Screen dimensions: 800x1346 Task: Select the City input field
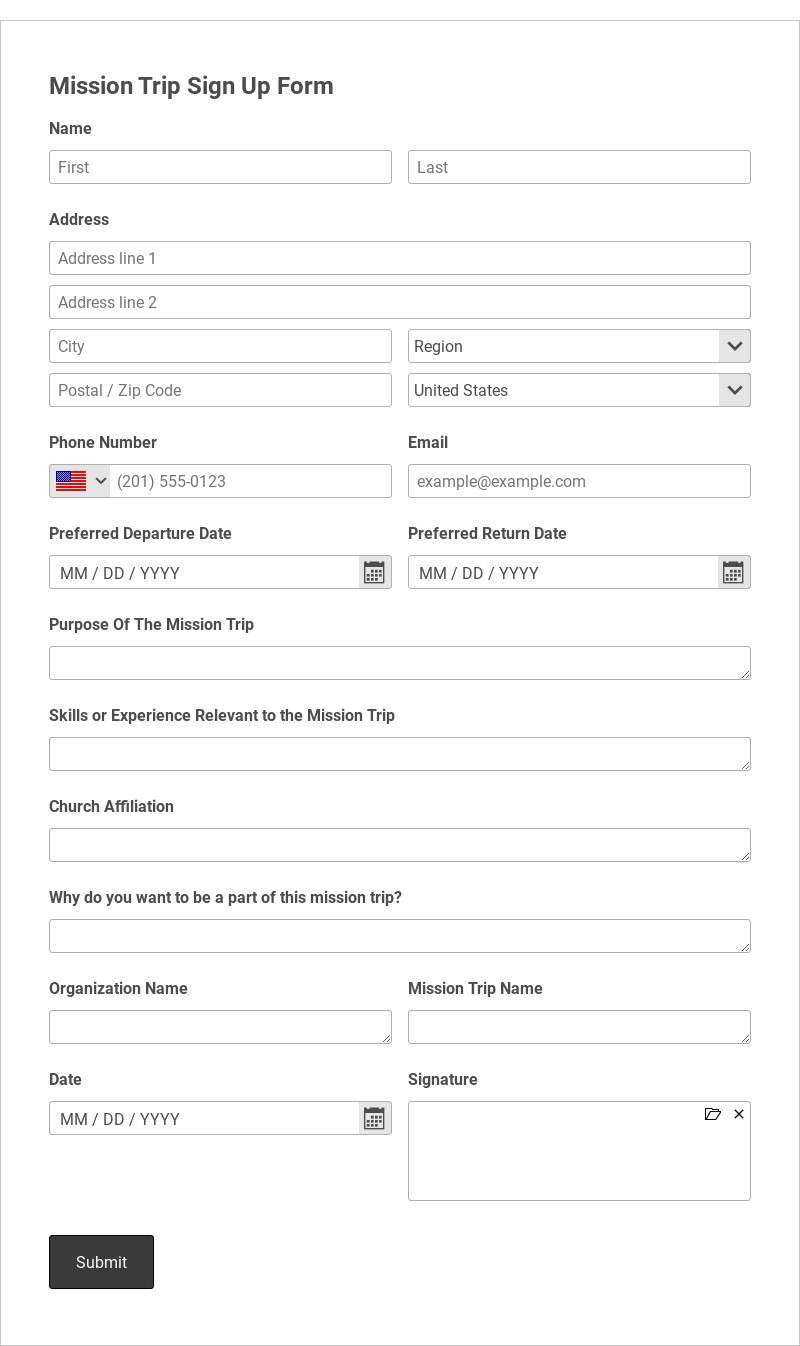click(220, 346)
